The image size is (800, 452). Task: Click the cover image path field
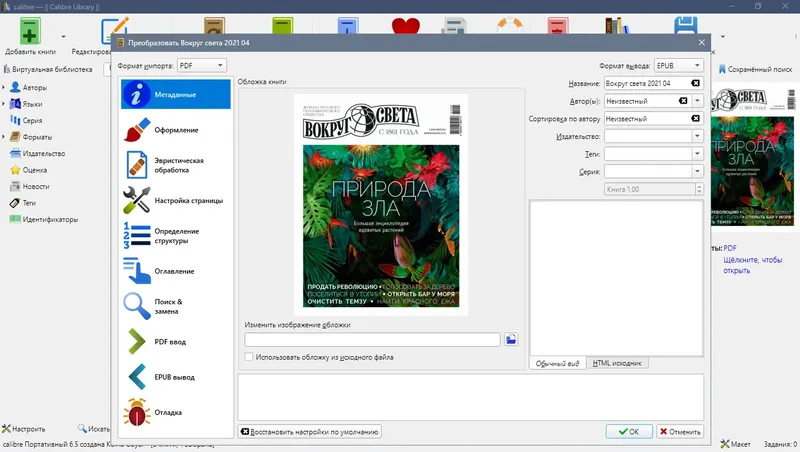(x=372, y=339)
